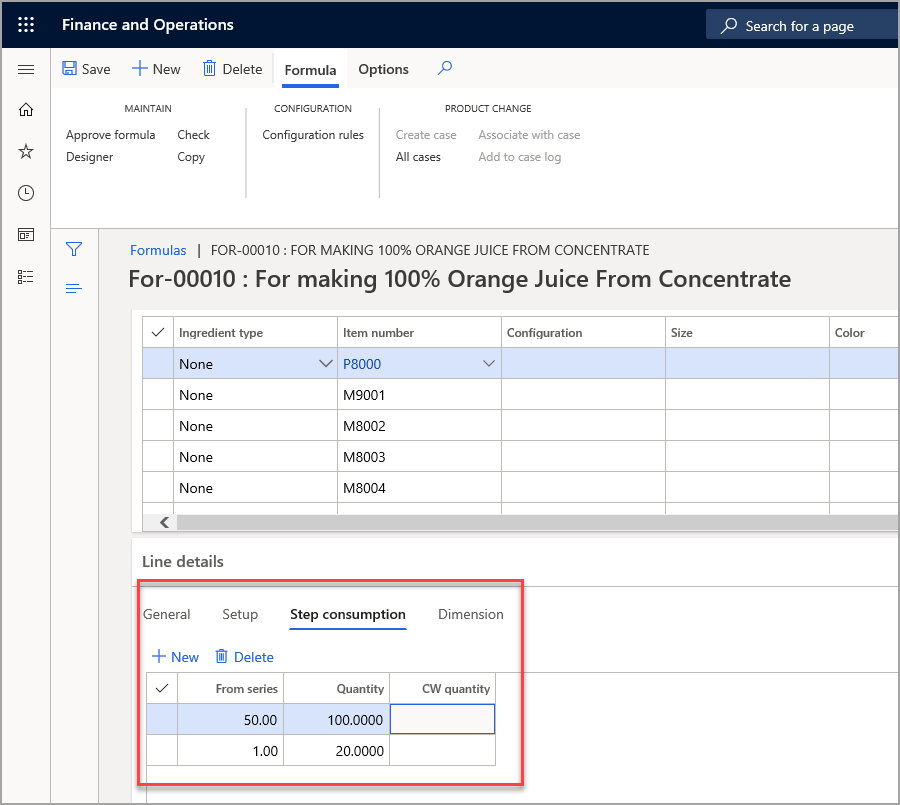Open Recent clock icon in sidebar
The width and height of the screenshot is (900, 805).
[x=26, y=193]
